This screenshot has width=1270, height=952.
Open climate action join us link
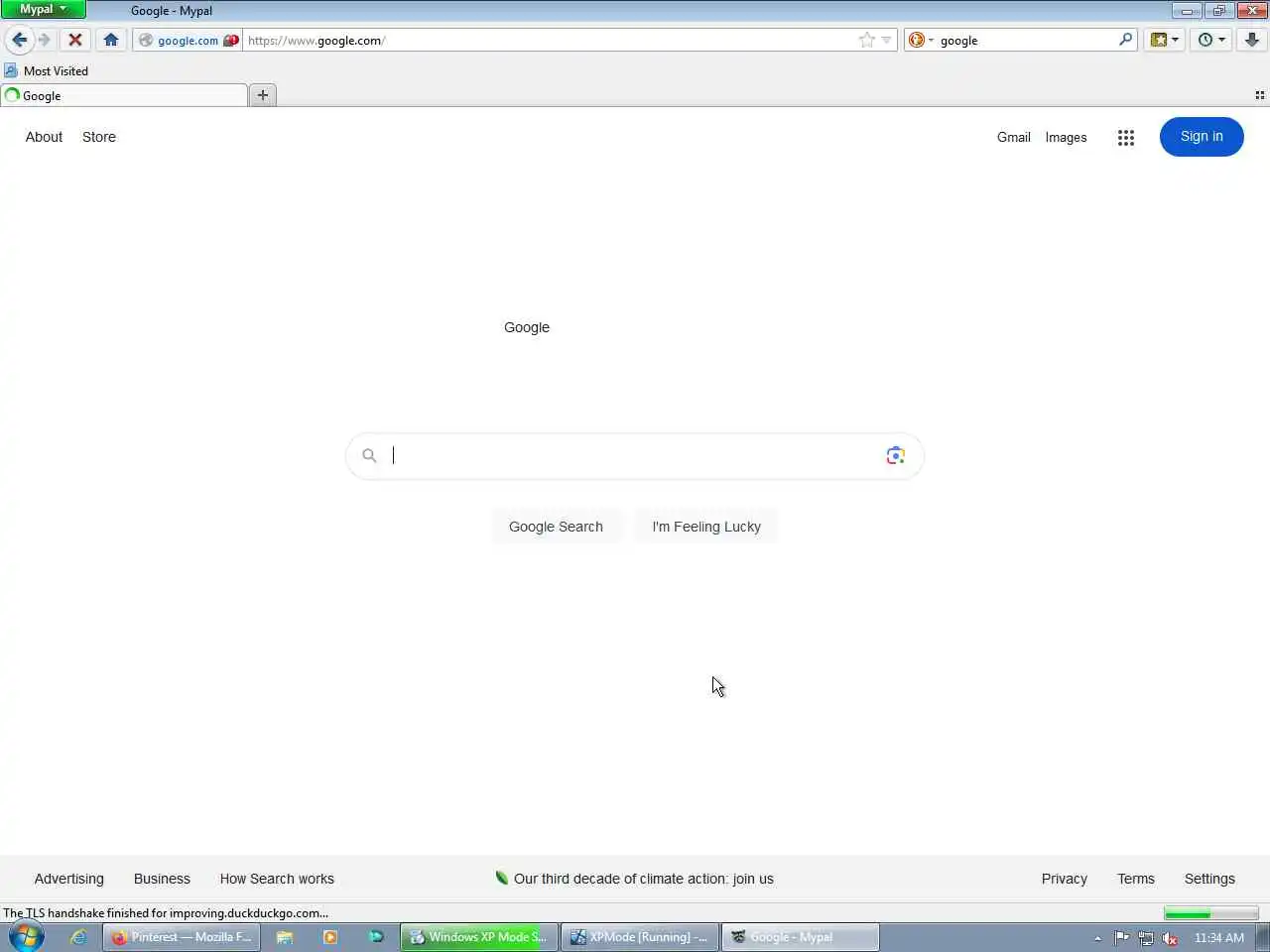[x=643, y=879]
